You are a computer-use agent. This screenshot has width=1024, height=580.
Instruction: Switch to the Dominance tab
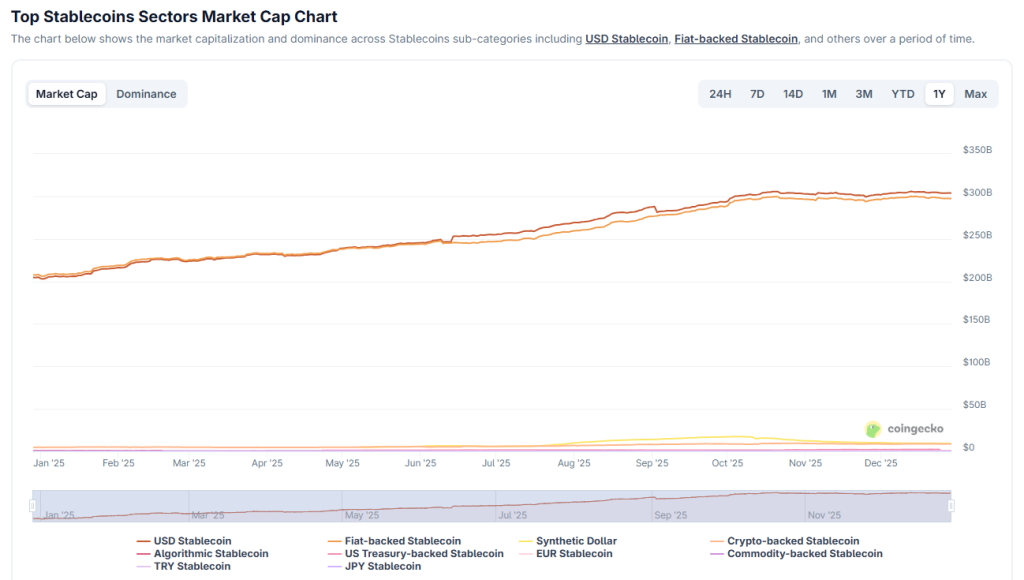(146, 94)
